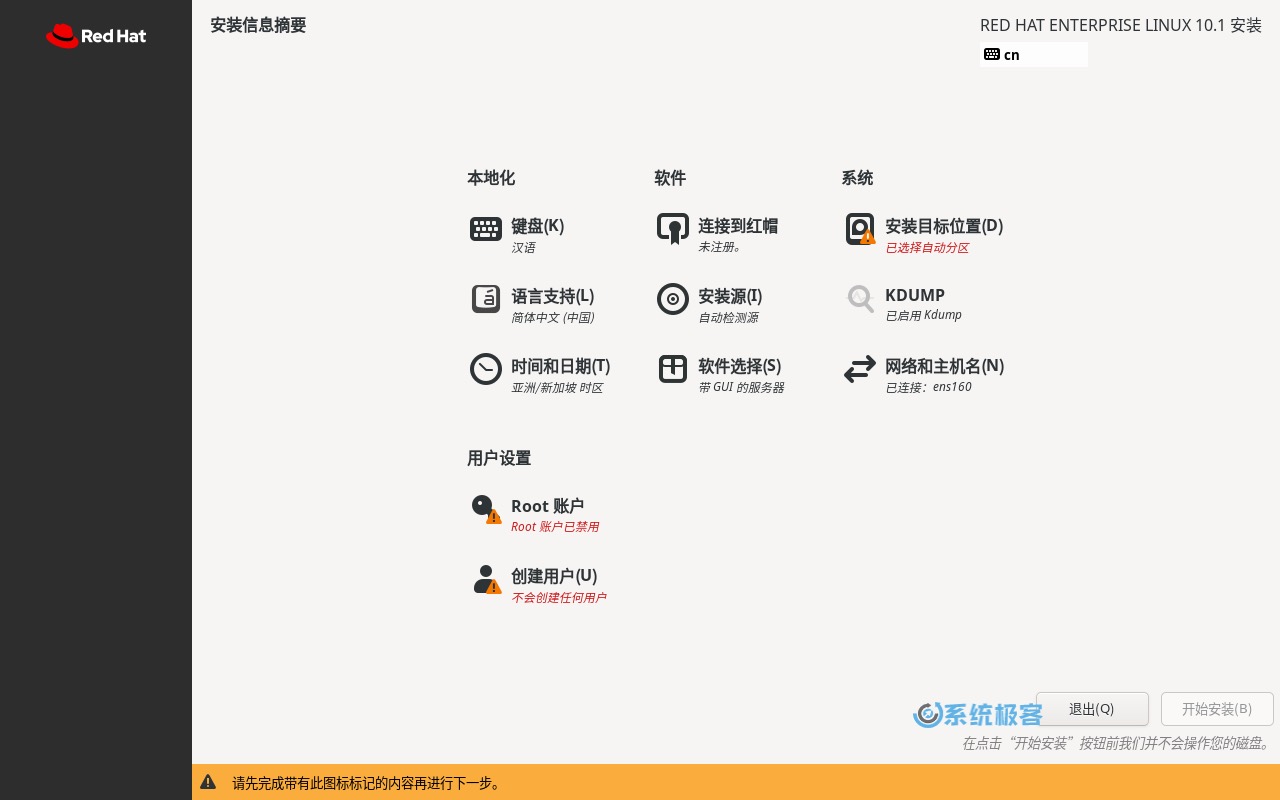Click the KDUMP magnifier icon
Viewport: 1280px width, 800px height.
860,299
